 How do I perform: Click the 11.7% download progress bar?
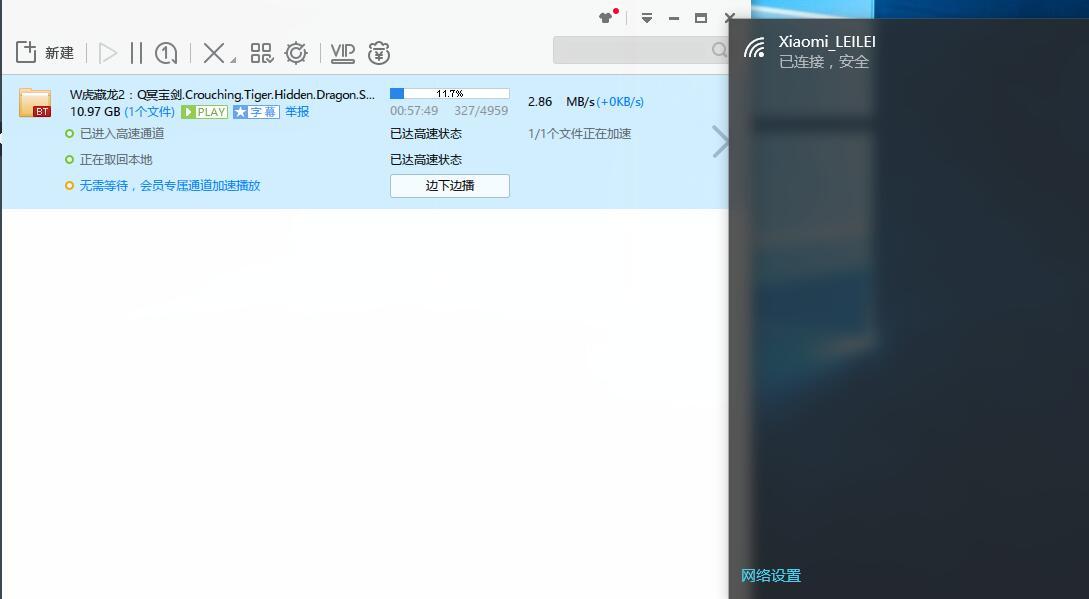(x=449, y=92)
